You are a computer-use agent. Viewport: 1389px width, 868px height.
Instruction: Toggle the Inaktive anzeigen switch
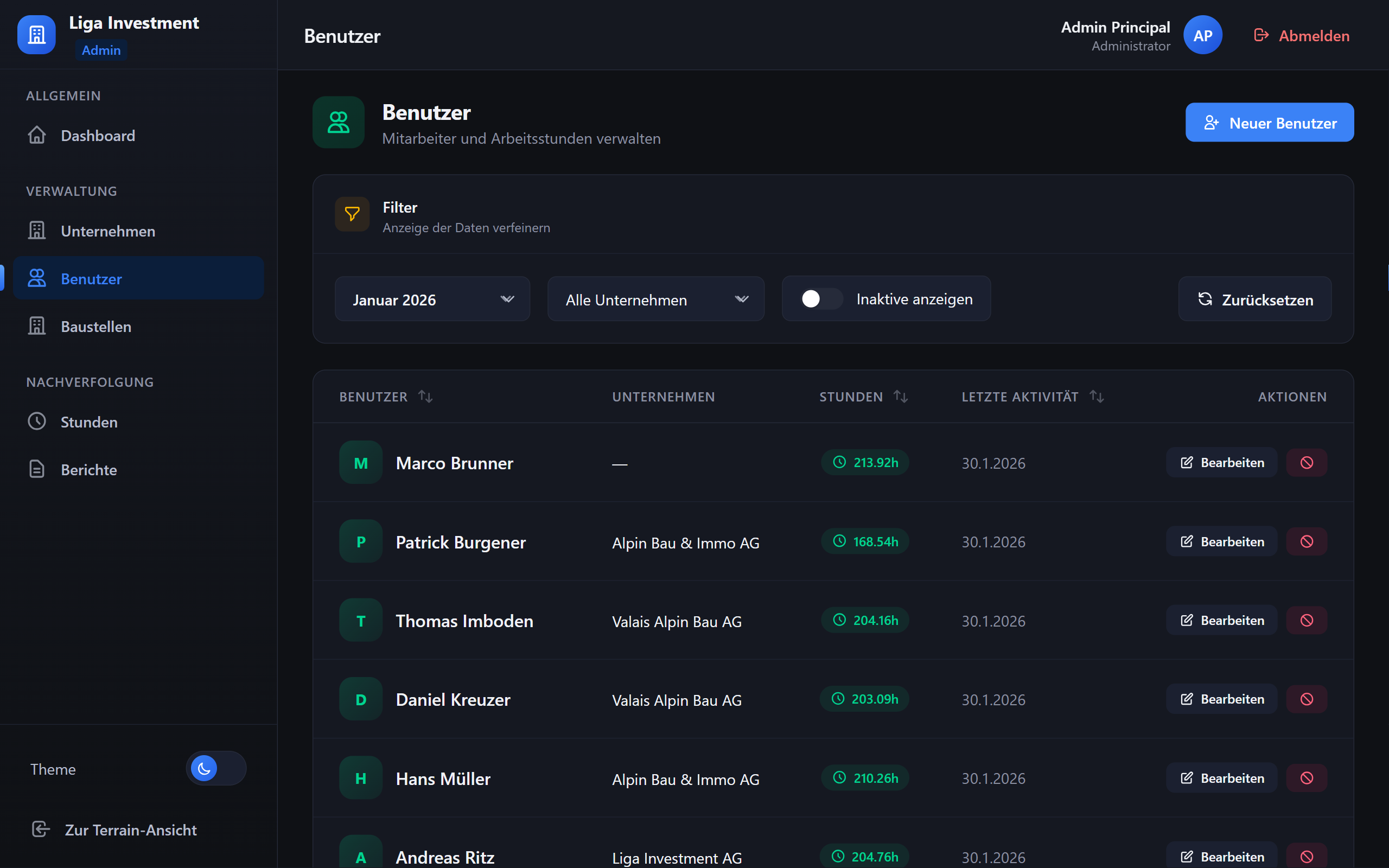821,298
